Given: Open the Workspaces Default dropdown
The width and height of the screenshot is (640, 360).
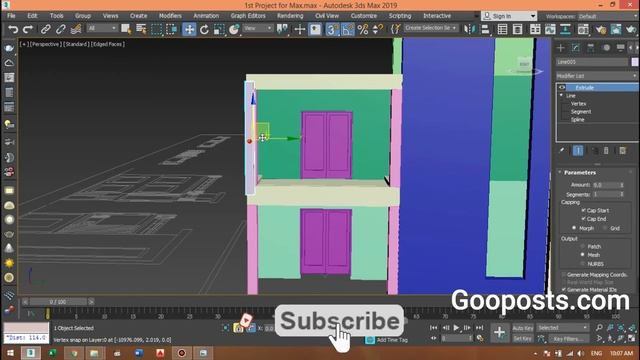Looking at the screenshot, I should [x=608, y=16].
